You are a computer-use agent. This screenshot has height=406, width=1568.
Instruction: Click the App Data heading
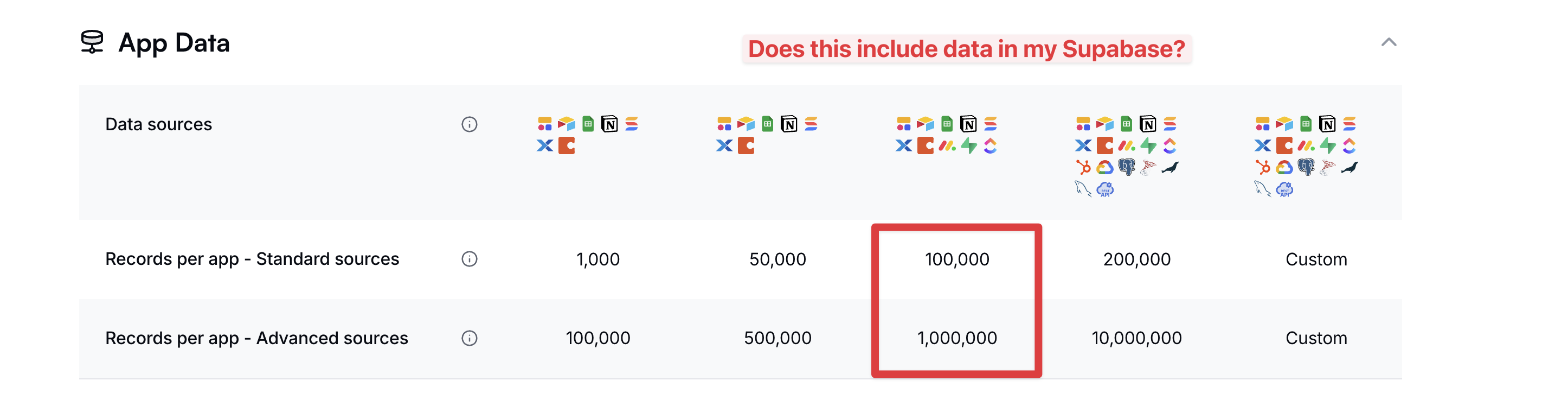[174, 43]
